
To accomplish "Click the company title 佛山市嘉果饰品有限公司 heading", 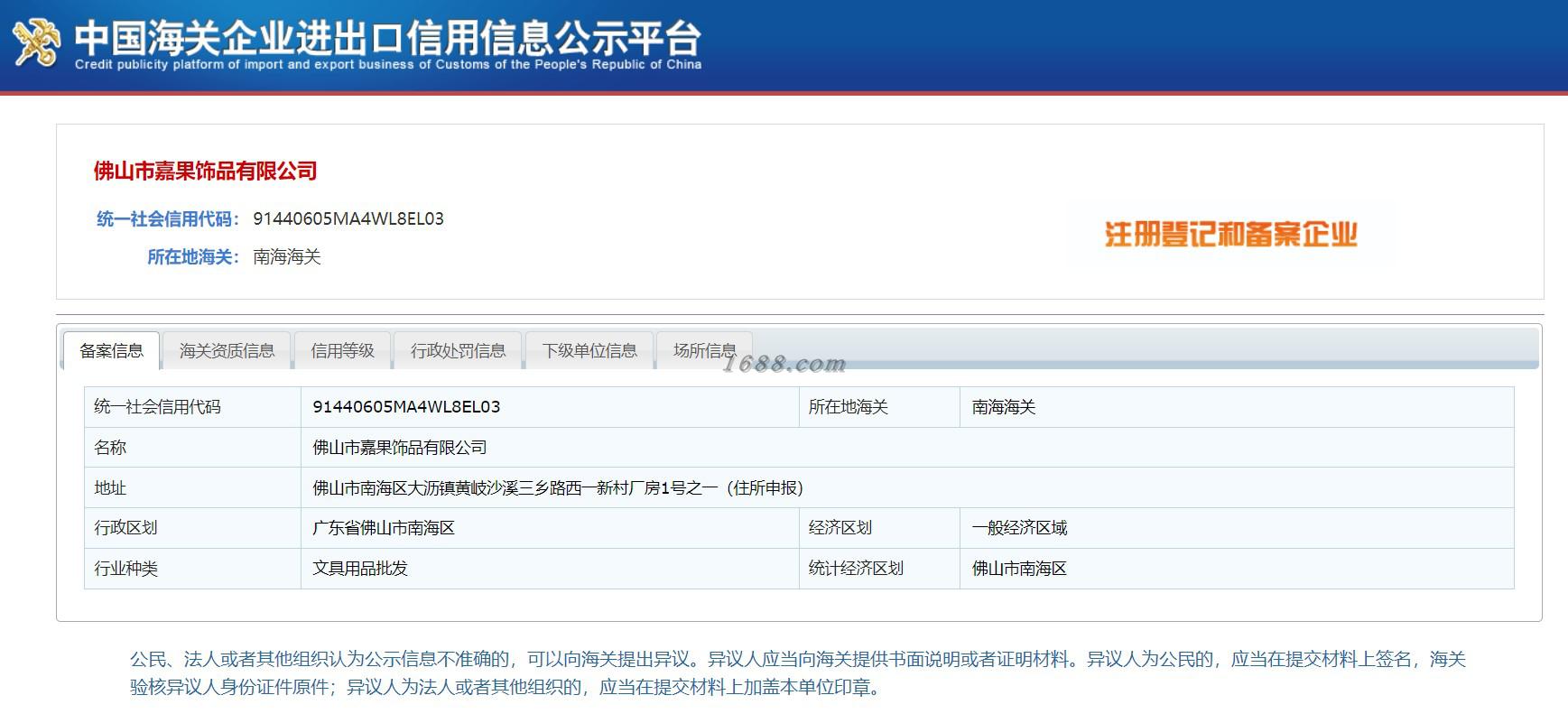I will click(x=205, y=171).
